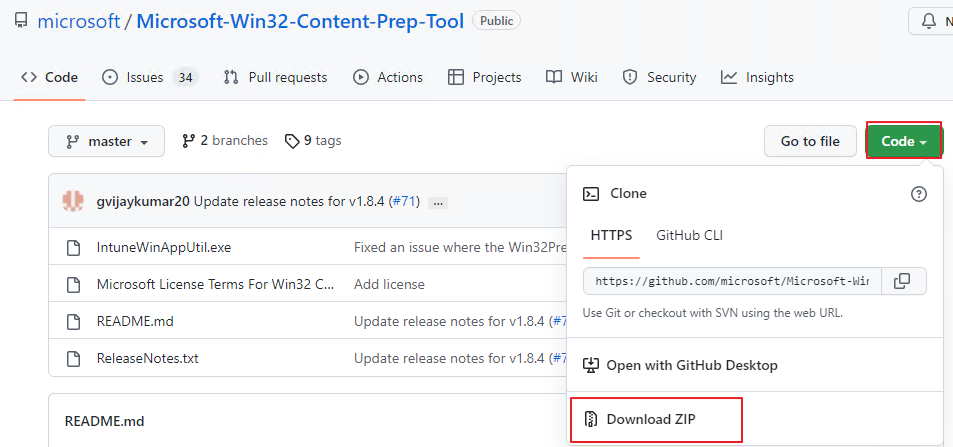Click the Wiki book icon
Image resolution: width=953 pixels, height=447 pixels.
point(554,77)
